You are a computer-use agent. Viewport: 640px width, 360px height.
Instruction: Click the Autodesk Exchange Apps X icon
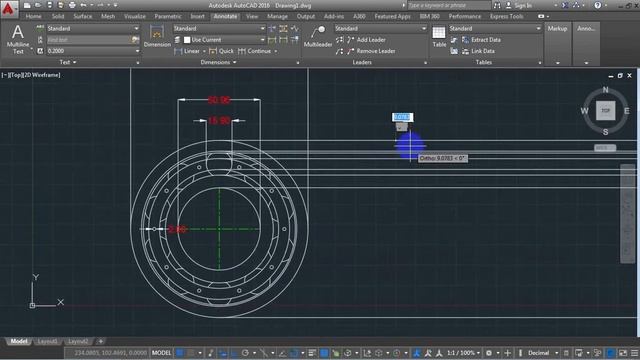pos(565,5)
